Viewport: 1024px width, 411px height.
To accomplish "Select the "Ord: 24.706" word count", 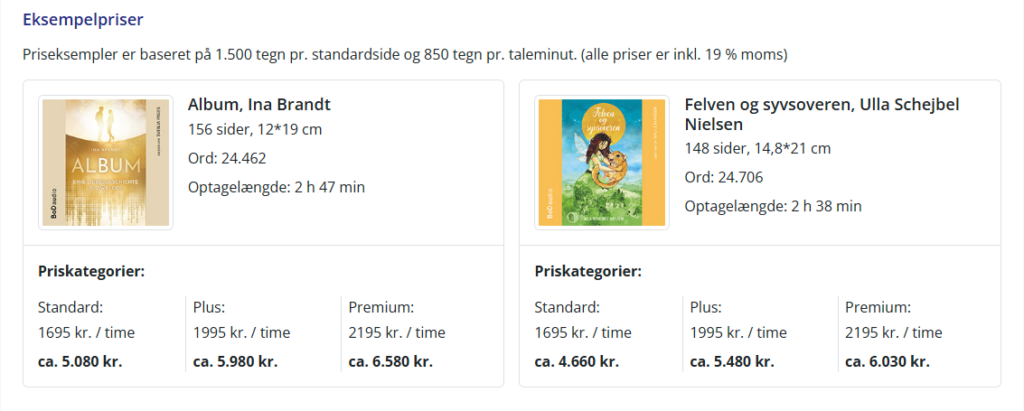I will coord(724,178).
